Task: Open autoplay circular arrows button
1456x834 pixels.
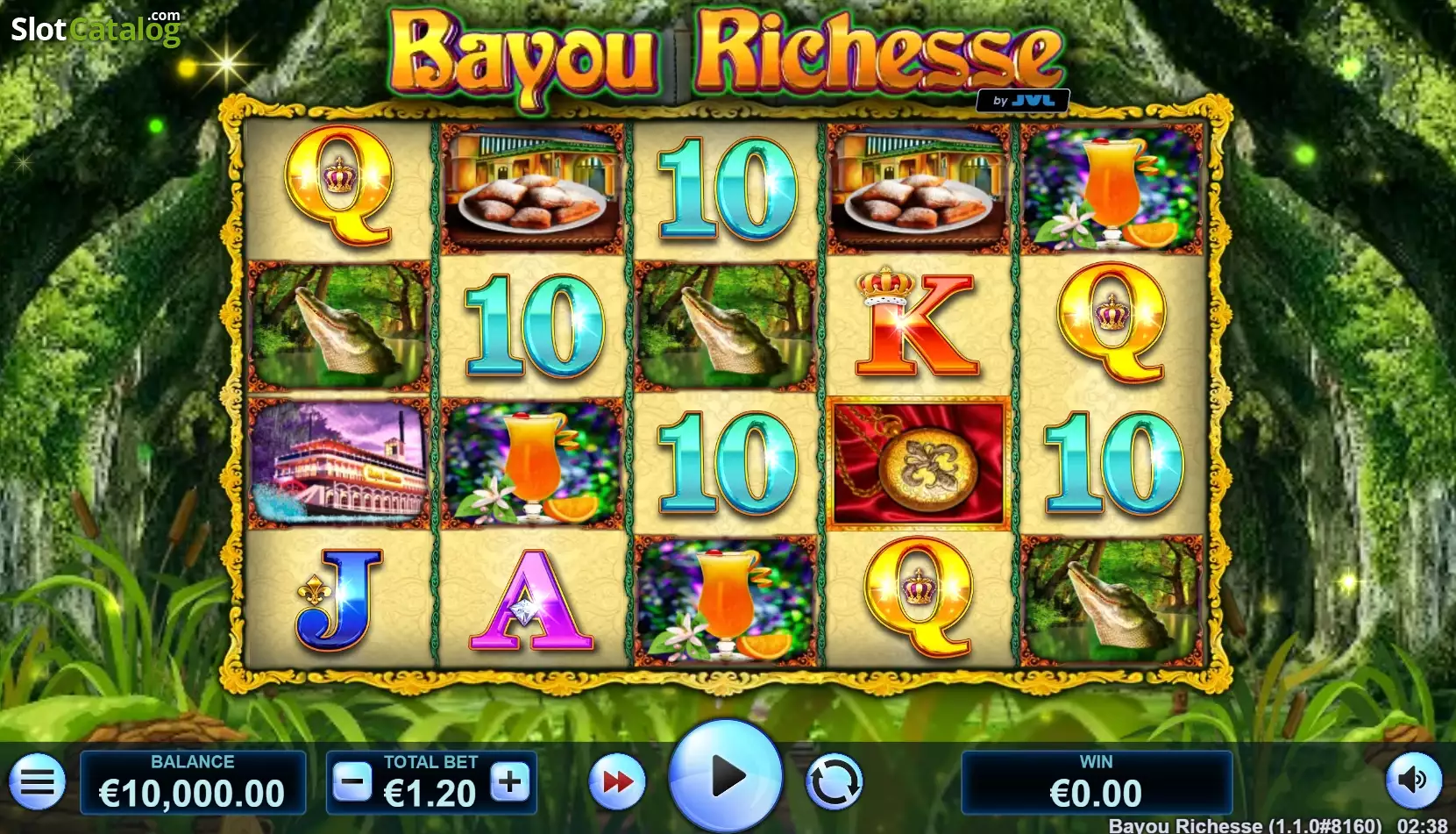Action: (x=834, y=781)
